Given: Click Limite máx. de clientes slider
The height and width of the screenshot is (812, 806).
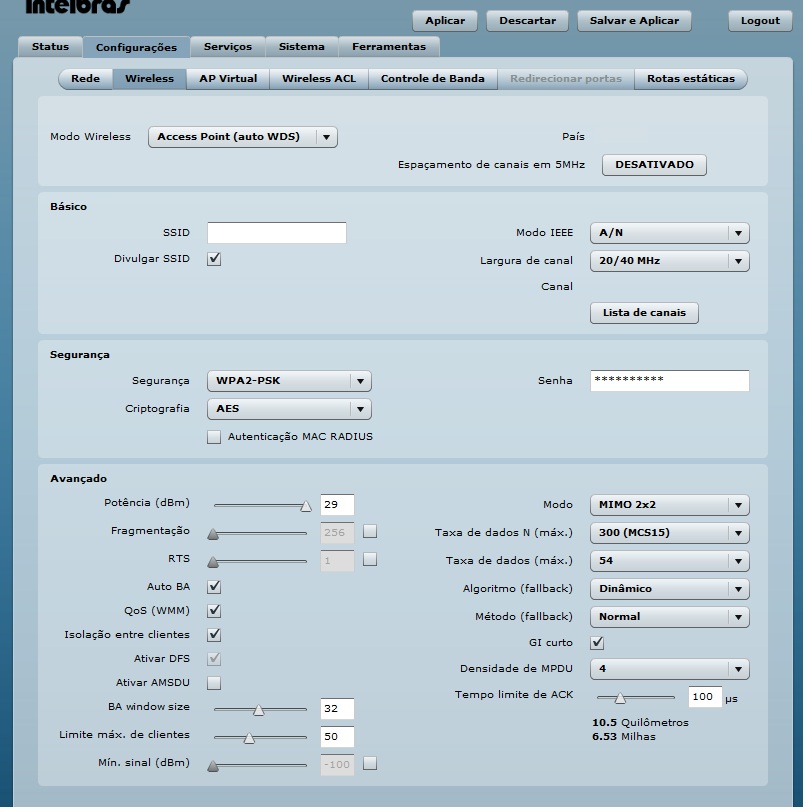Looking at the screenshot, I should pos(260,737).
